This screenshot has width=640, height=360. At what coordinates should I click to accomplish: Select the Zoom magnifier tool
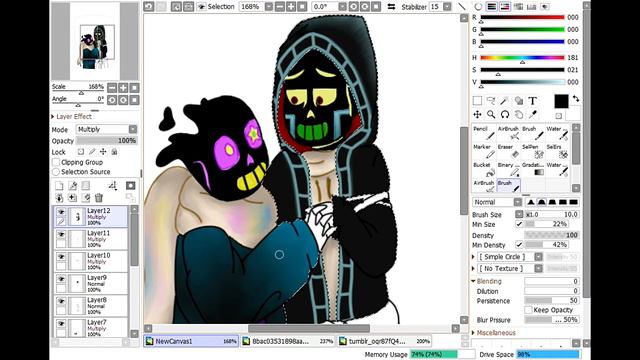tap(491, 114)
